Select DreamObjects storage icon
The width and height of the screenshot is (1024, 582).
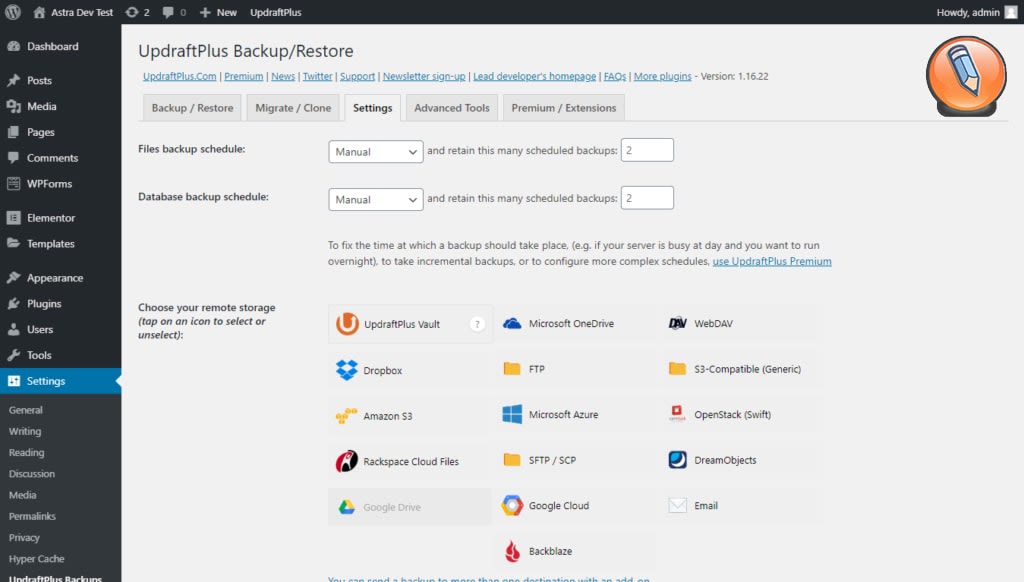tap(677, 460)
